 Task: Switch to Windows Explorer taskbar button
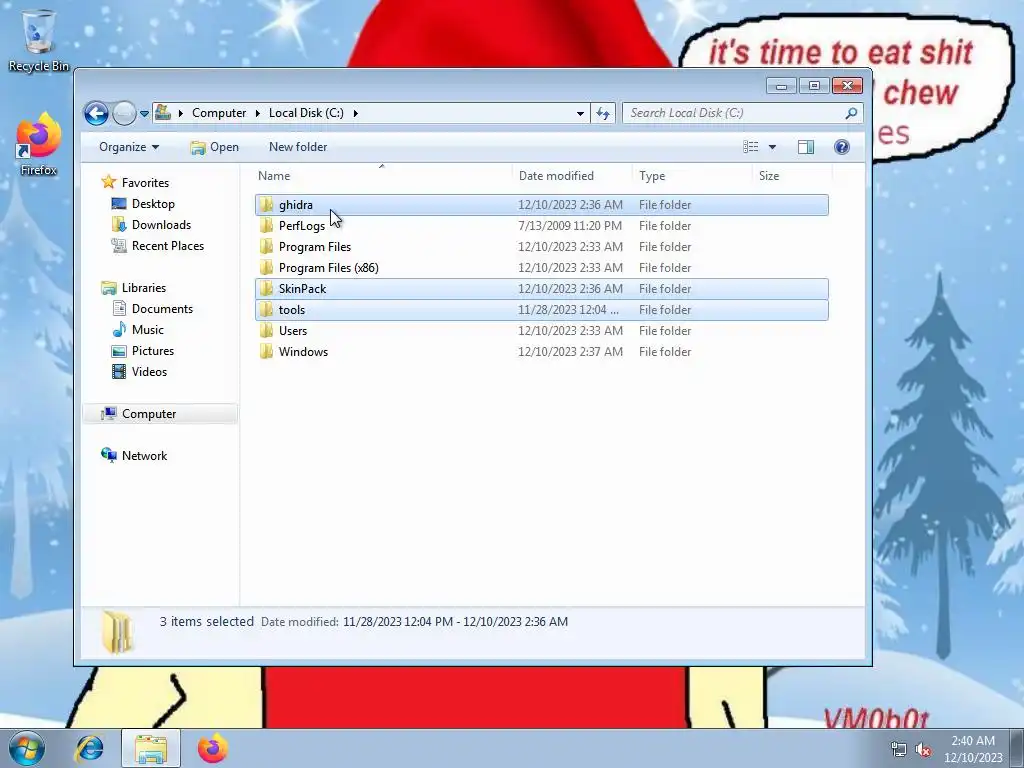(x=150, y=748)
